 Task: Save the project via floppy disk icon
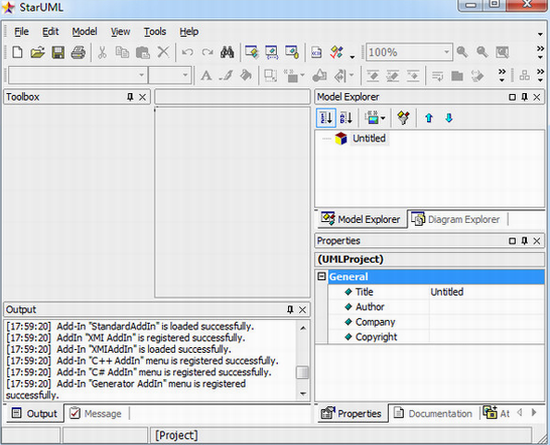pos(58,53)
